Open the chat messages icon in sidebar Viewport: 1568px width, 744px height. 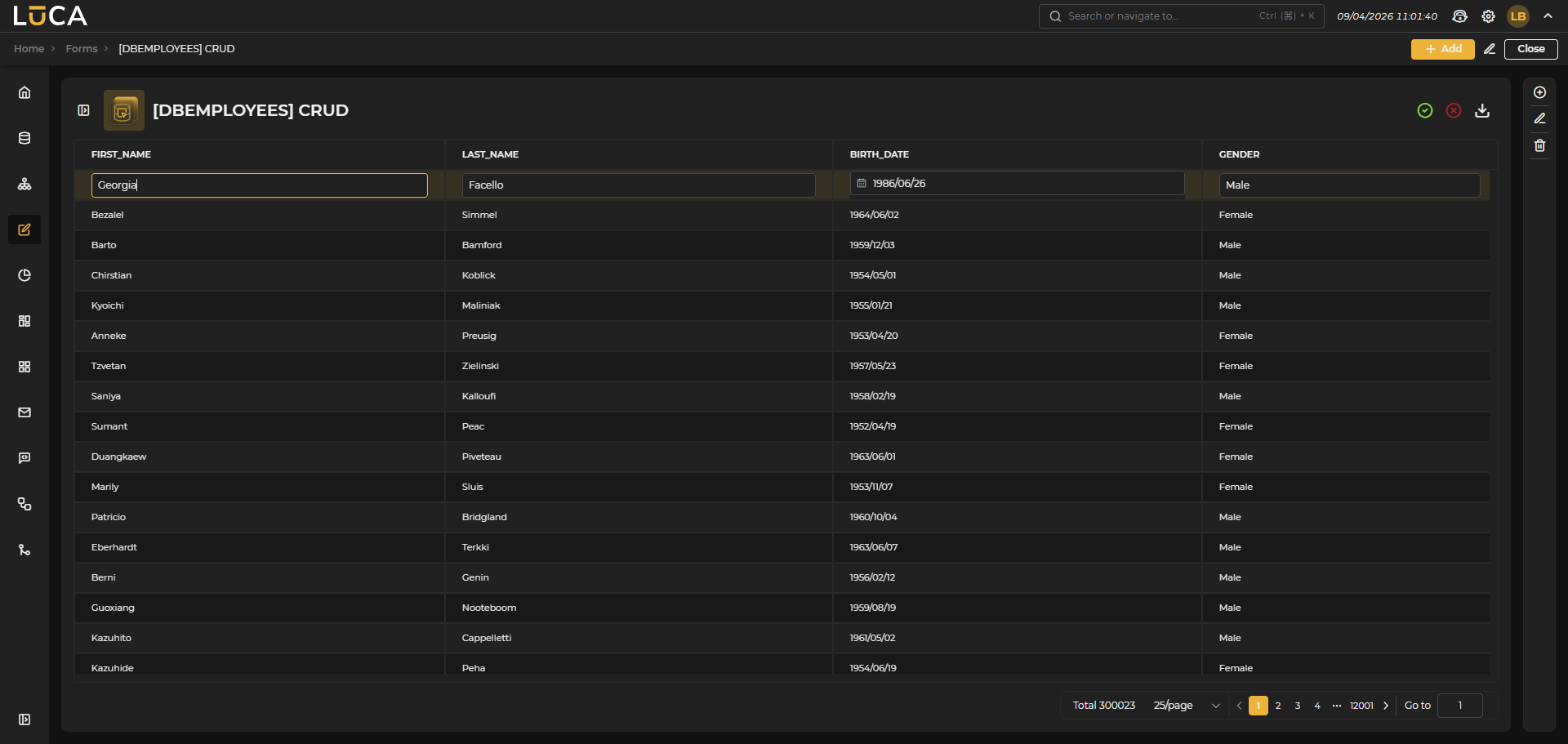tap(24, 458)
